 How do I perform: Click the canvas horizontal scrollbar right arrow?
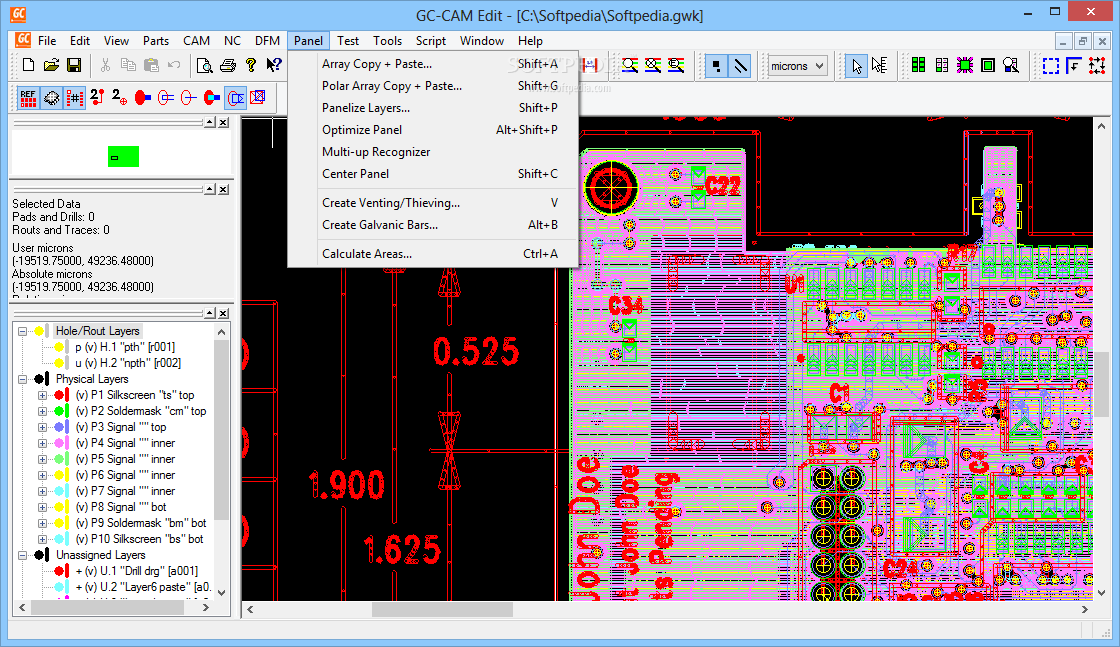pyautogui.click(x=1084, y=609)
